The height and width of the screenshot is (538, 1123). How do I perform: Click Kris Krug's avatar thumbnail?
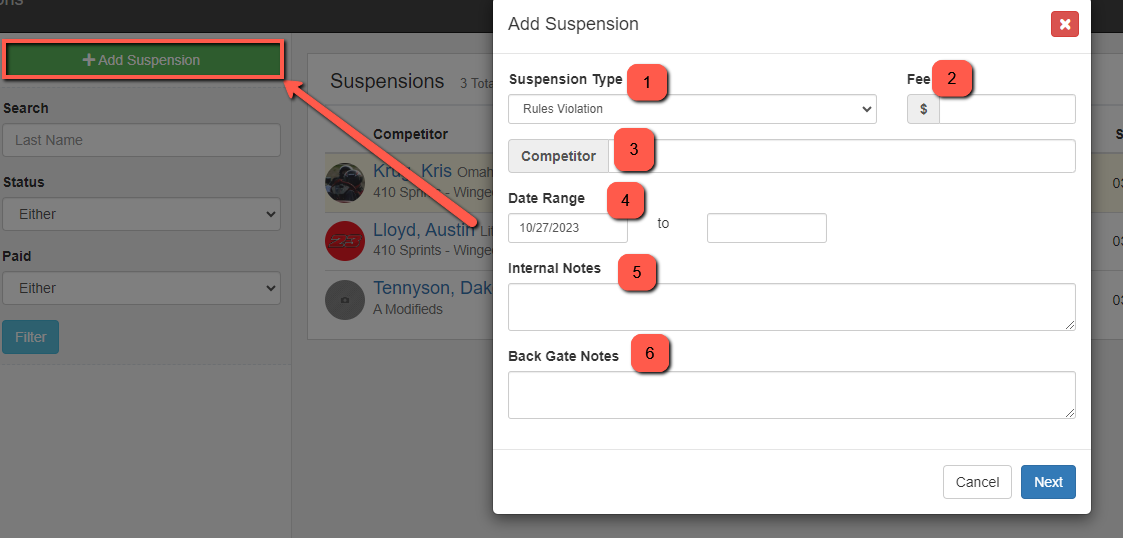click(x=344, y=183)
